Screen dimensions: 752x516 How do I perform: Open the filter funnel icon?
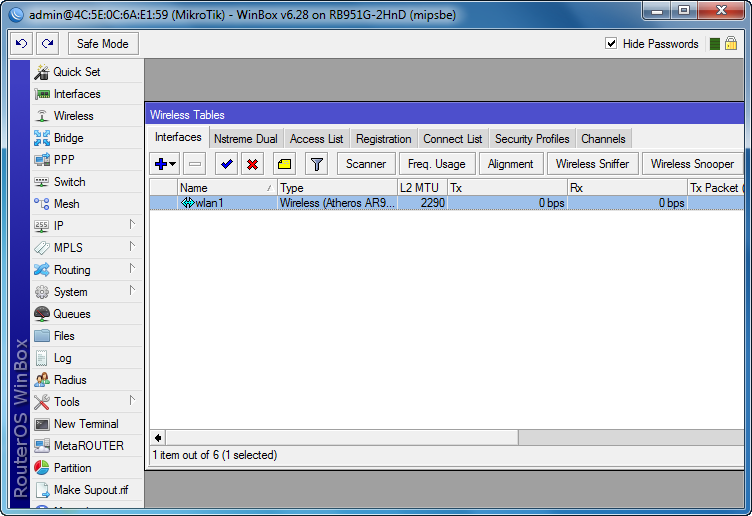click(x=317, y=164)
